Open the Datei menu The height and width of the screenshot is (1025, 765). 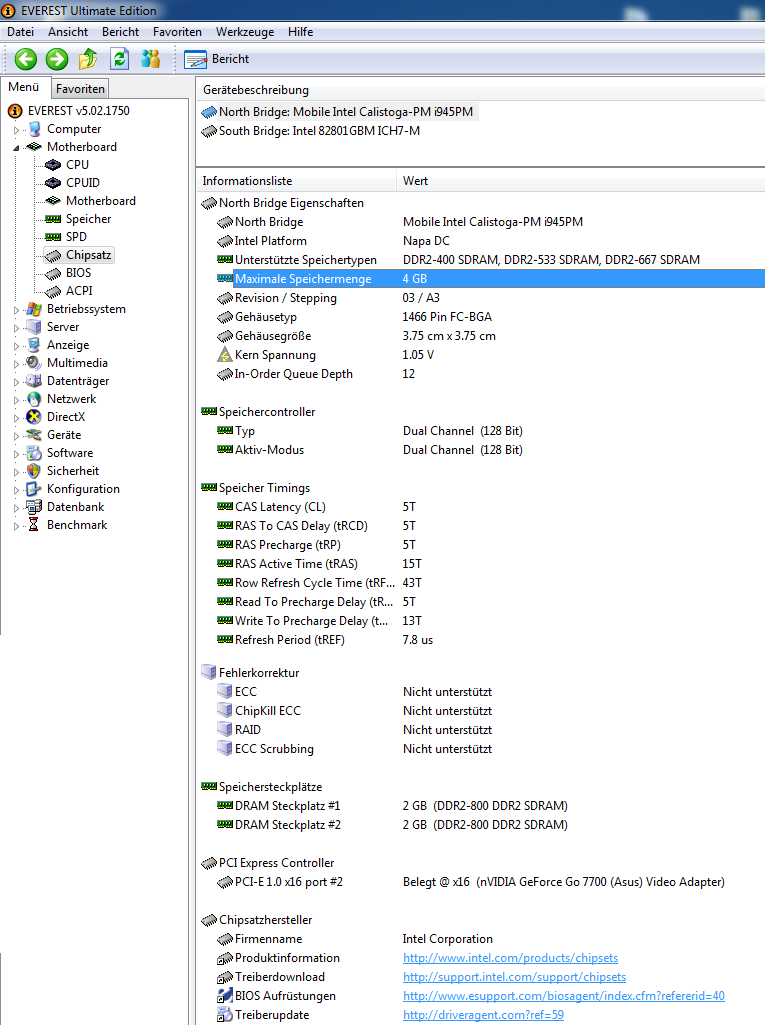coord(20,31)
